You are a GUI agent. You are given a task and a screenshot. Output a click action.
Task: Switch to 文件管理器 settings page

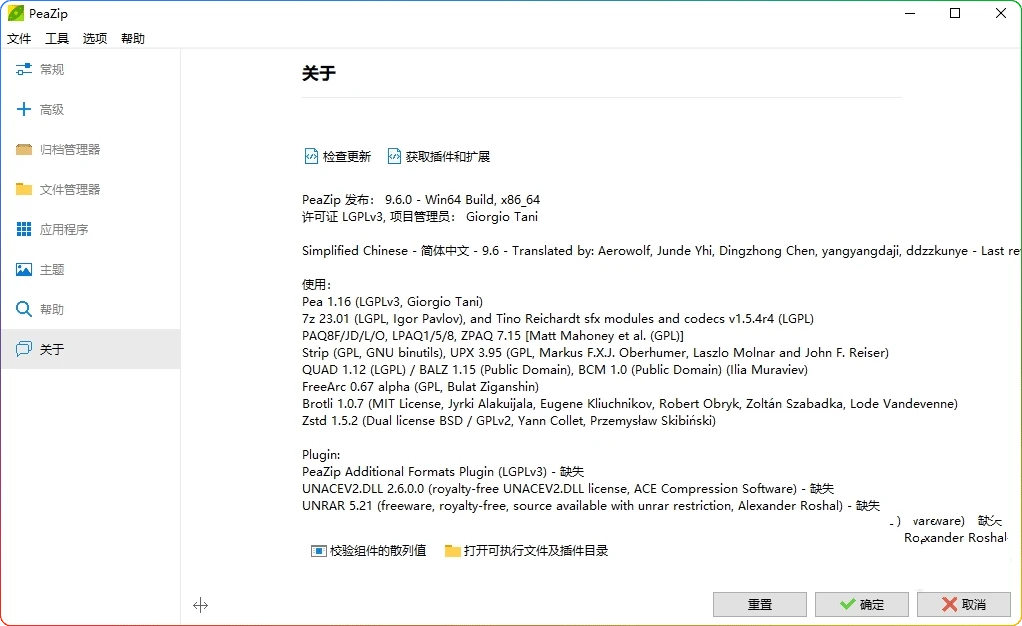(91, 189)
